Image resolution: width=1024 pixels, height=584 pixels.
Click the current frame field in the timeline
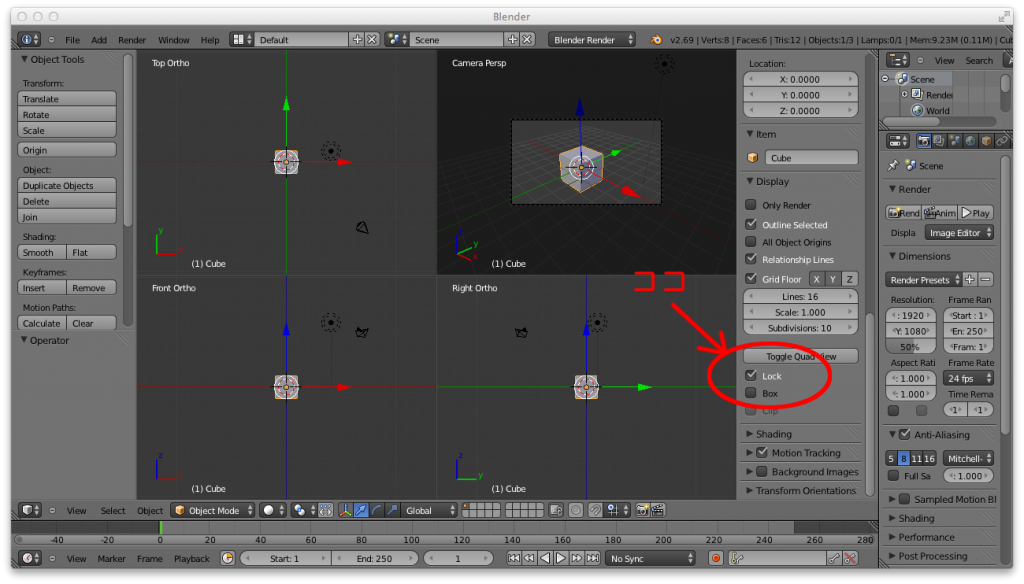pyautogui.click(x=457, y=558)
